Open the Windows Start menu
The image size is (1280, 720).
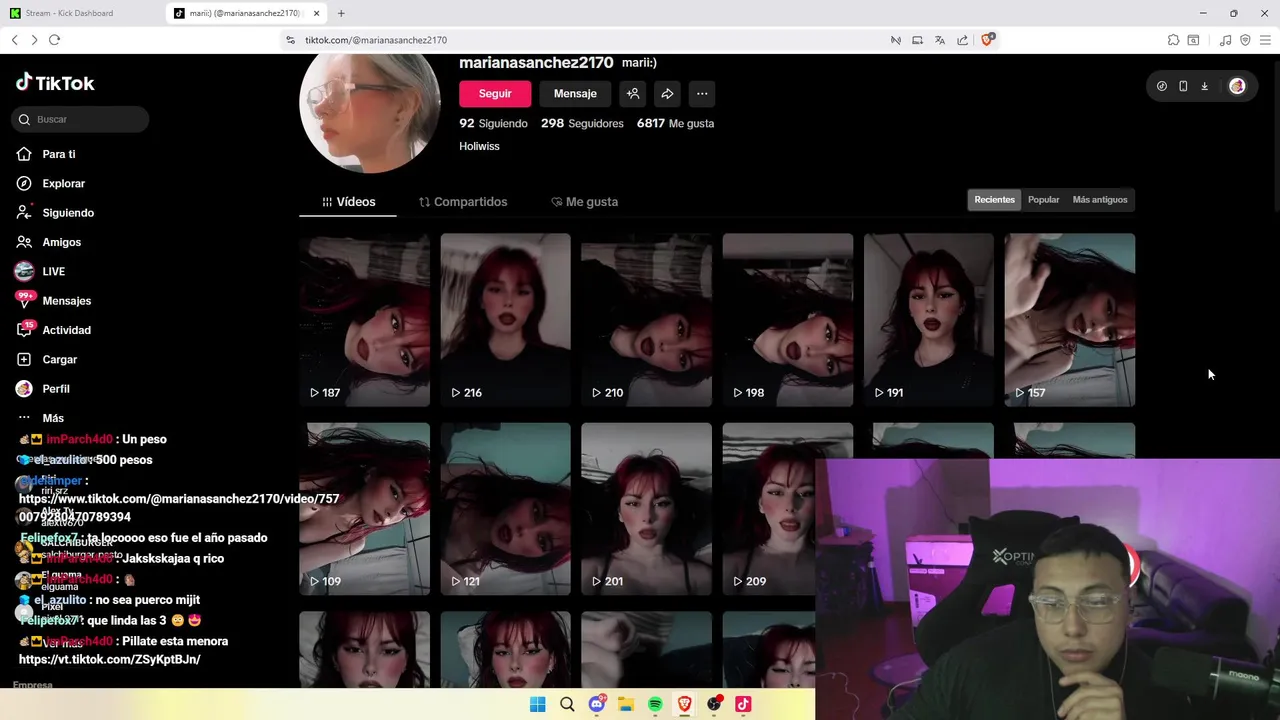tap(537, 704)
